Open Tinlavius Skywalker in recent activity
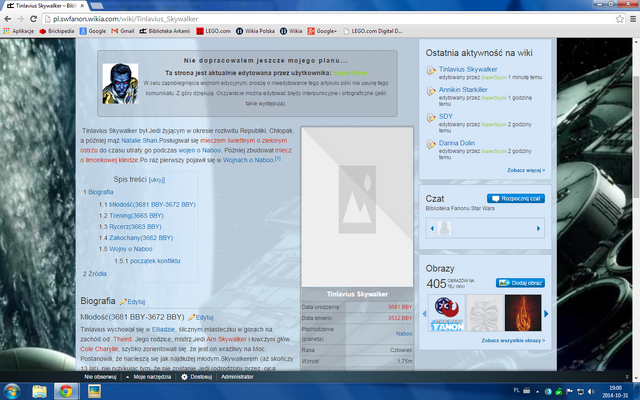 click(x=468, y=69)
